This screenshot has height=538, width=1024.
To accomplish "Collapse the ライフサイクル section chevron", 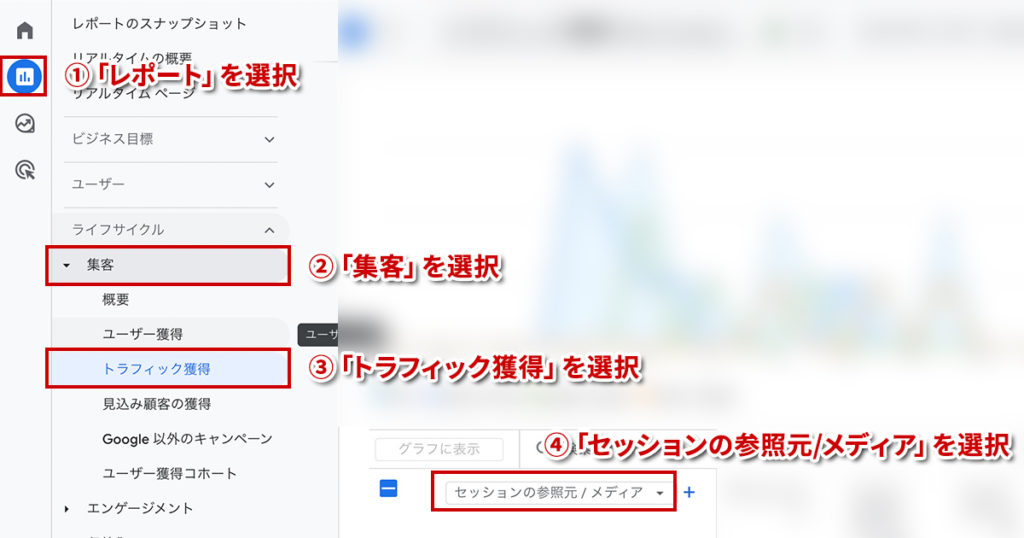I will pos(269,230).
